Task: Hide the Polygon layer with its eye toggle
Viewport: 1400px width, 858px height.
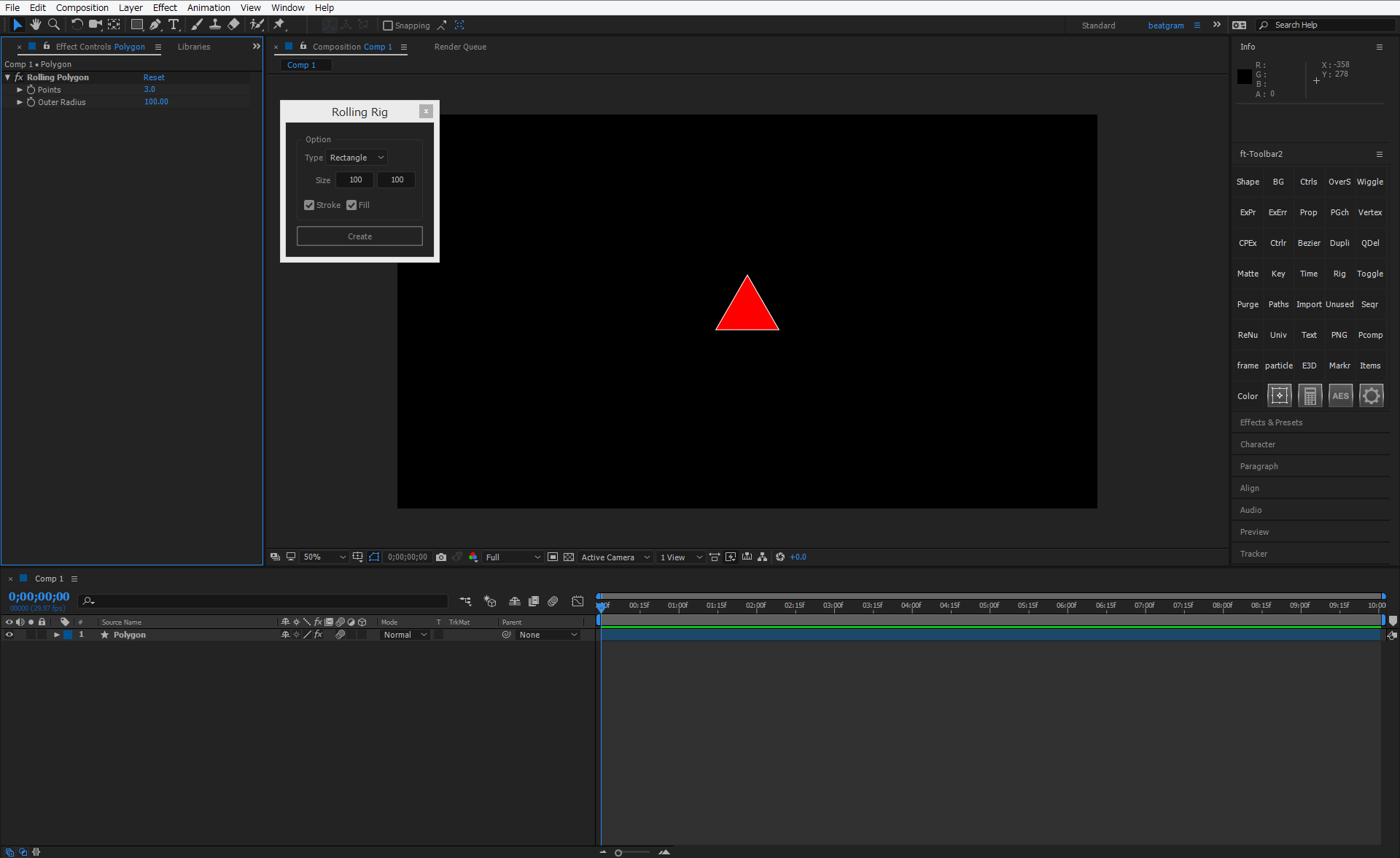Action: tap(9, 635)
